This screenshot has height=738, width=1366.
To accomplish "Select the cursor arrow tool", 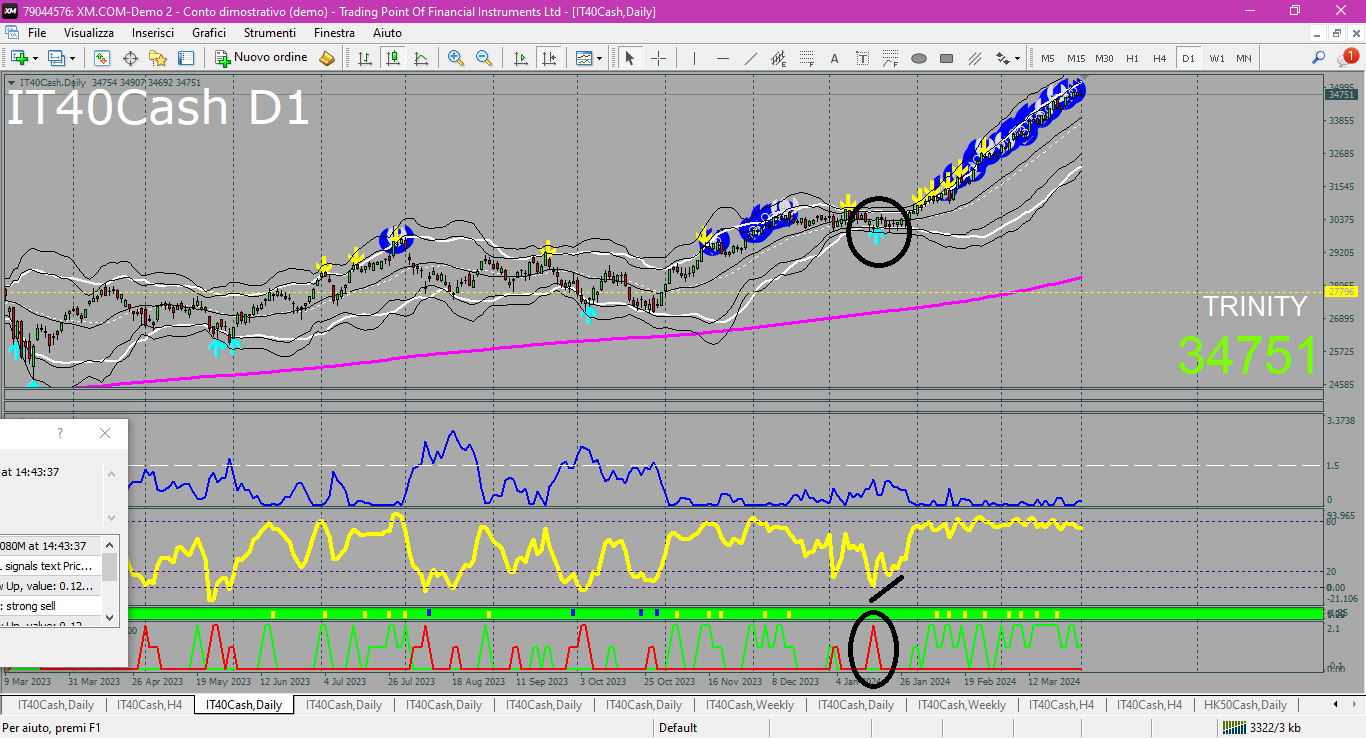I will (630, 58).
